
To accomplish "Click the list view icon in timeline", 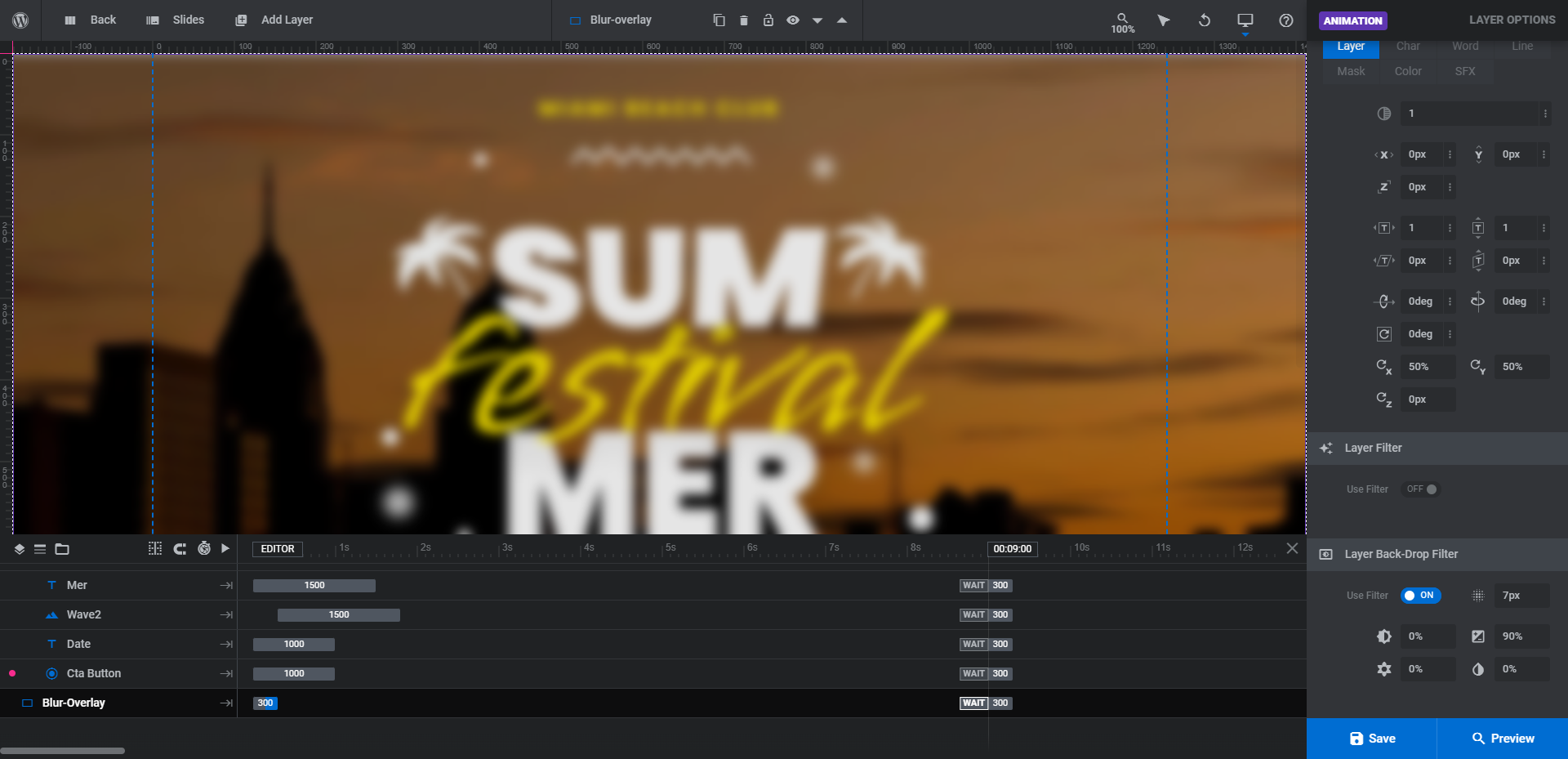I will click(40, 549).
